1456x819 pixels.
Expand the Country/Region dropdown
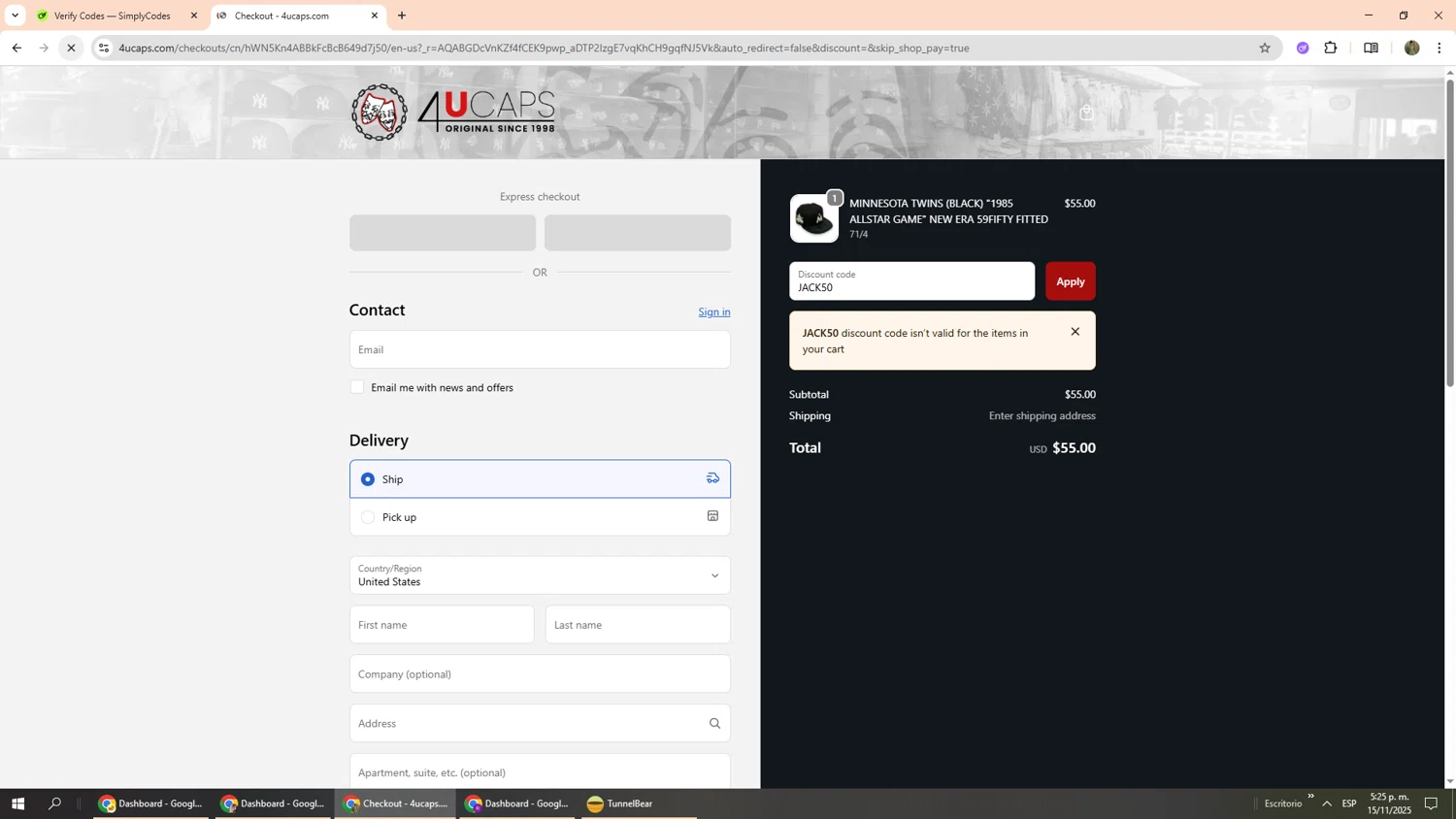tap(540, 575)
